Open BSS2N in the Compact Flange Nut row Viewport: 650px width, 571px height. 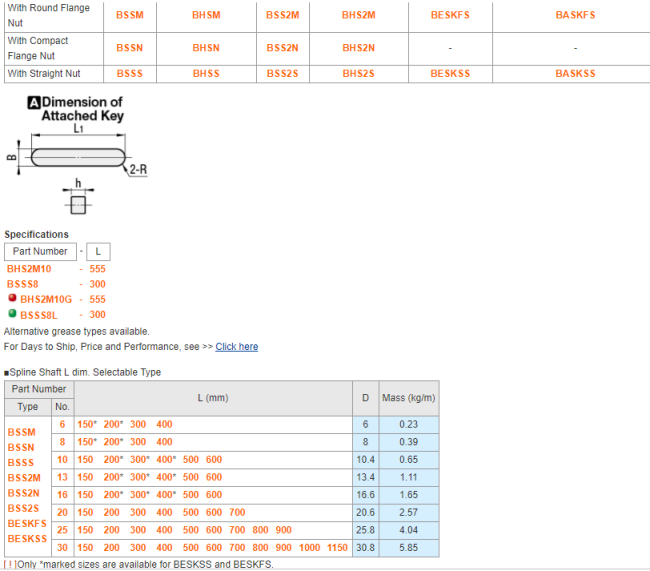(x=282, y=48)
